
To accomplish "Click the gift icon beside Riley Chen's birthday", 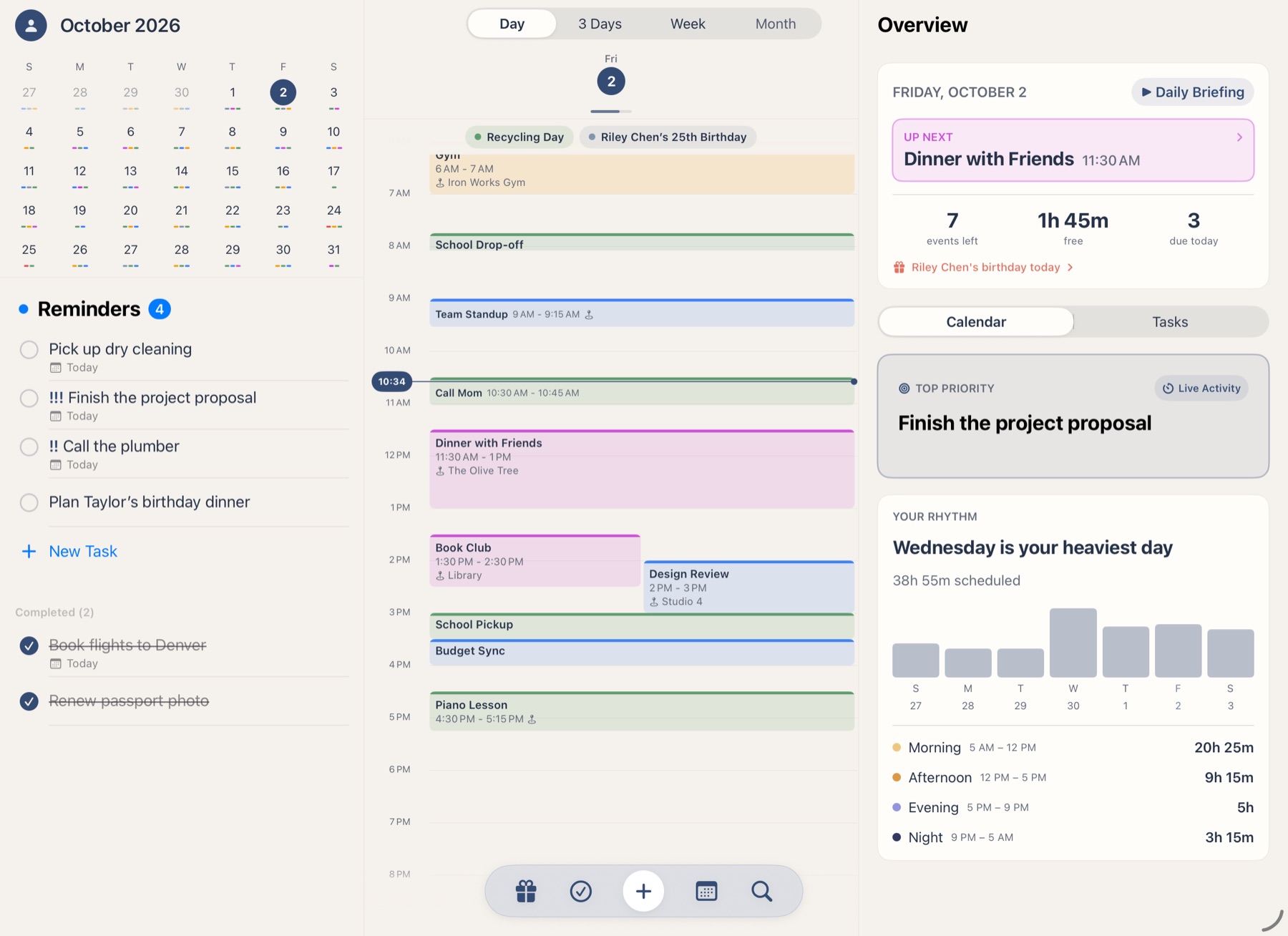I will tap(899, 267).
